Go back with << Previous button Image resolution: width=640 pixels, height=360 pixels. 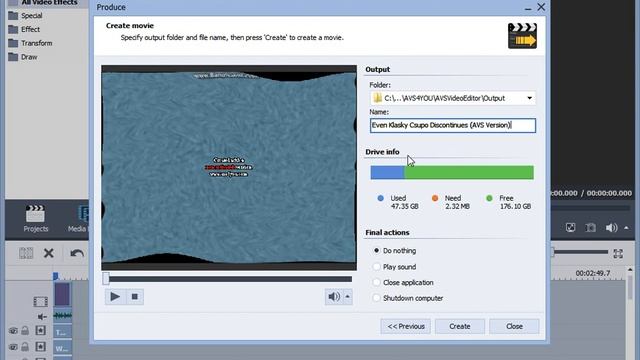click(x=405, y=327)
